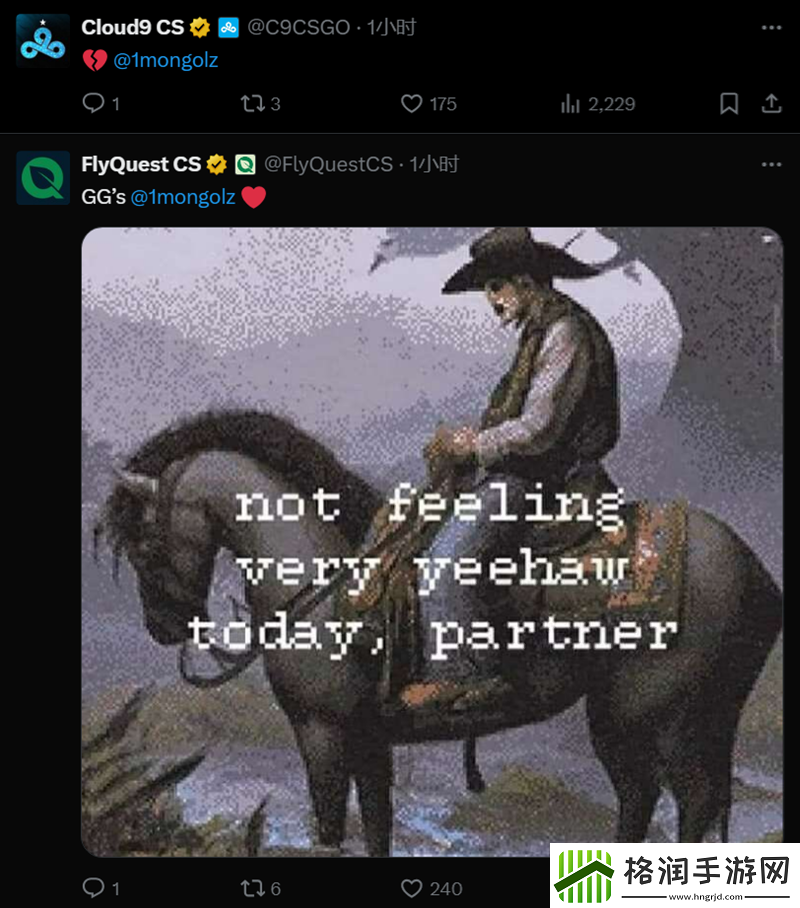View analytics showing 2,229 views
The image size is (800, 908).
coord(598,104)
